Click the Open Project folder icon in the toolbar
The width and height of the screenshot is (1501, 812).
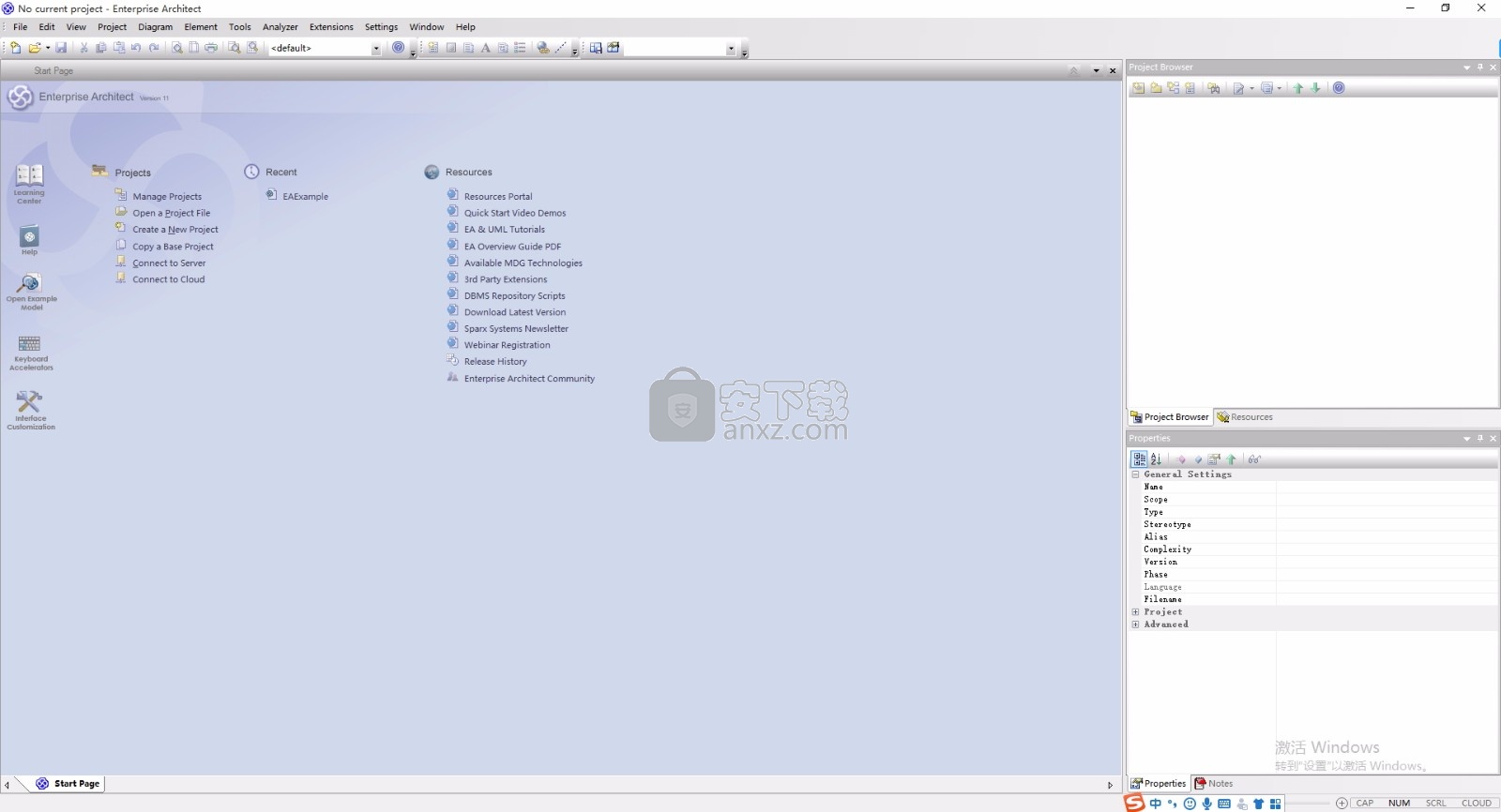point(34,48)
